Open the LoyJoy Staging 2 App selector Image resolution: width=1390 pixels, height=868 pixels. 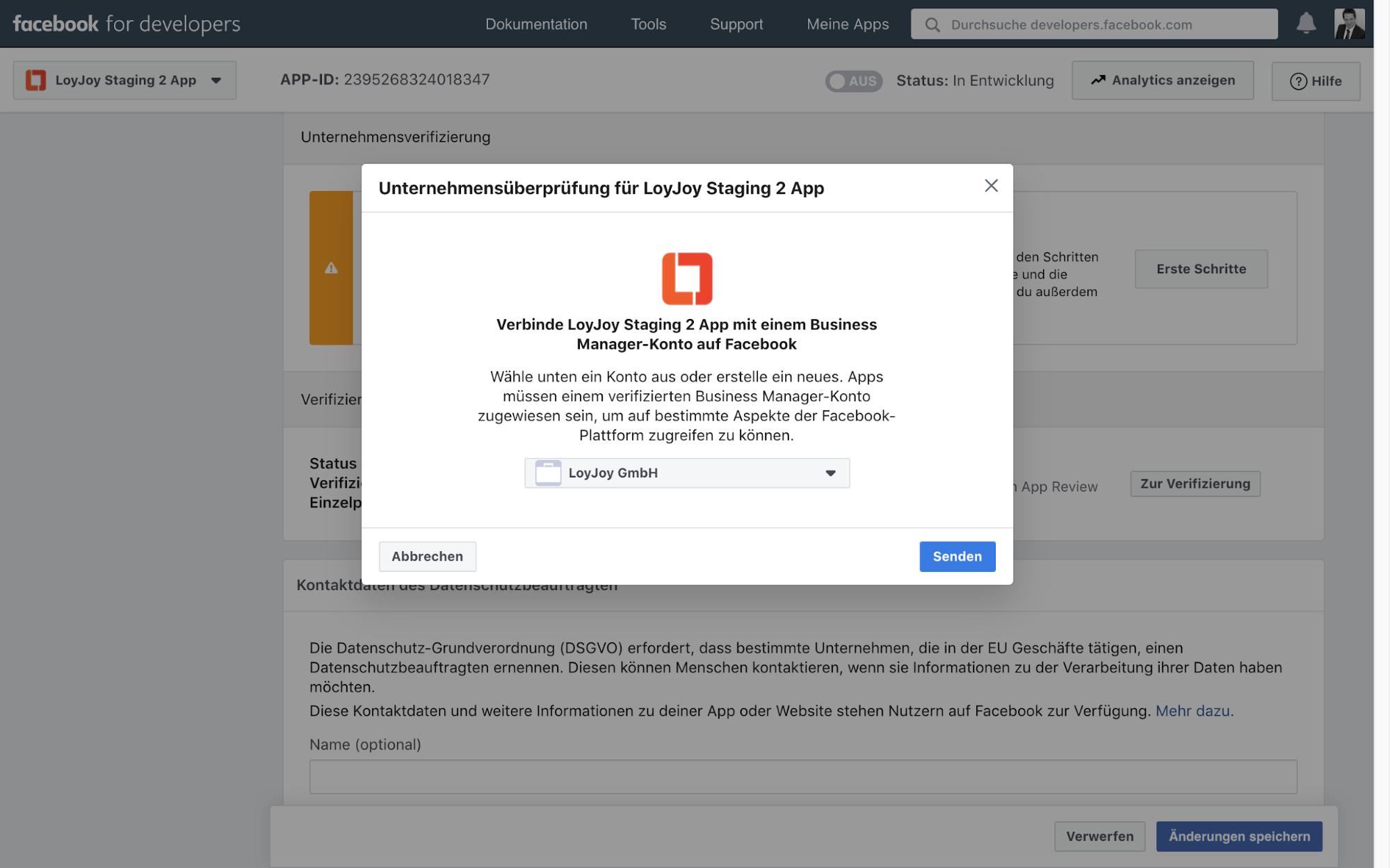coord(125,80)
